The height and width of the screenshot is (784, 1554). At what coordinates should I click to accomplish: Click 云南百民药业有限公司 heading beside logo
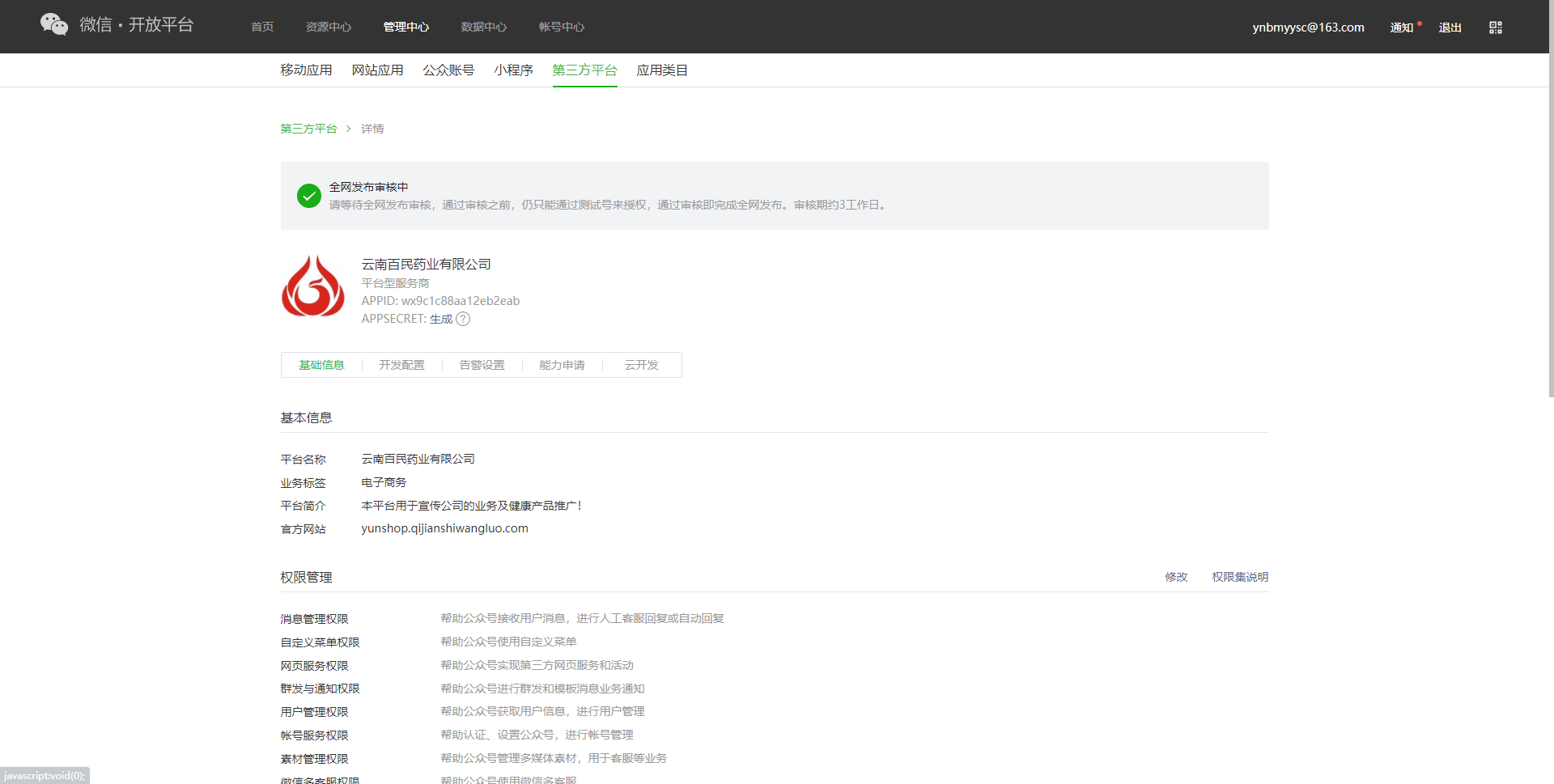[x=426, y=265]
